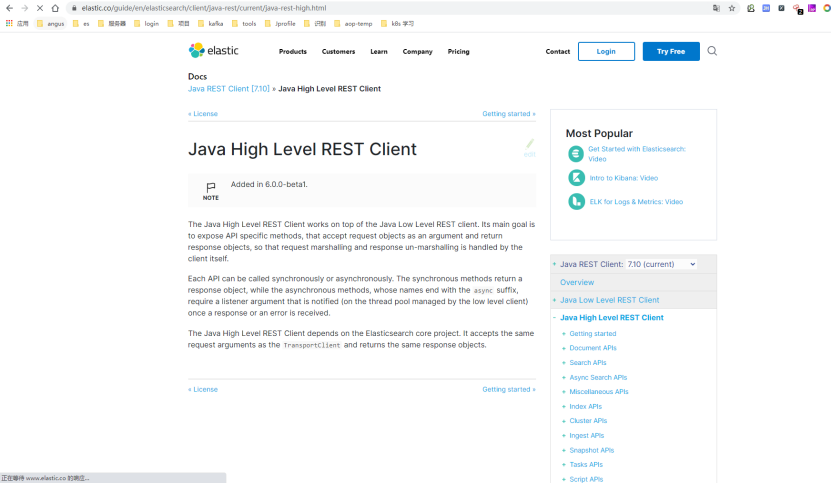
Task: Expand Java Low Level REST Client section
Action: coord(554,300)
